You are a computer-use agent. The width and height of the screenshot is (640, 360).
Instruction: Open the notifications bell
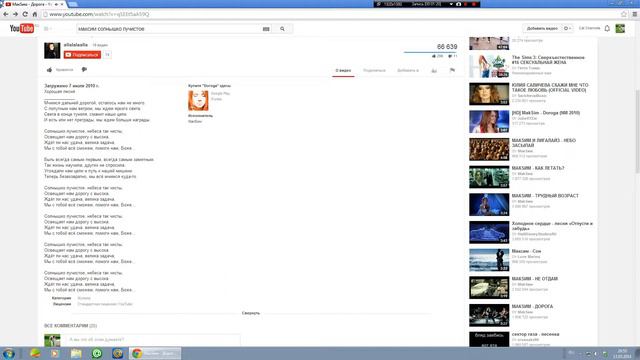[x=607, y=29]
